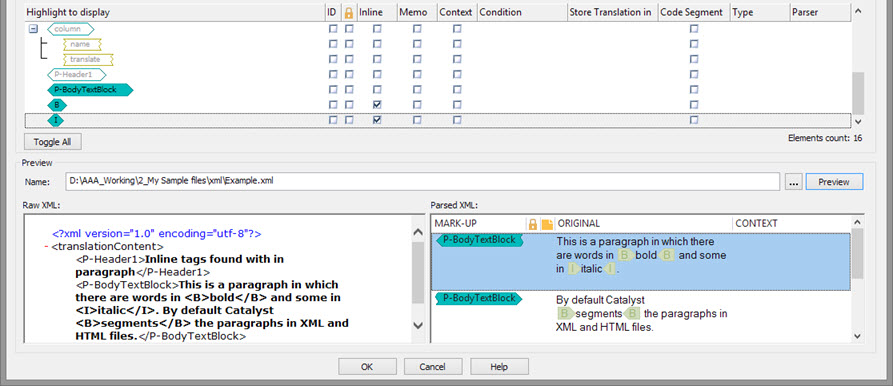Click the Toggle All button
The height and width of the screenshot is (386, 893).
[x=53, y=142]
